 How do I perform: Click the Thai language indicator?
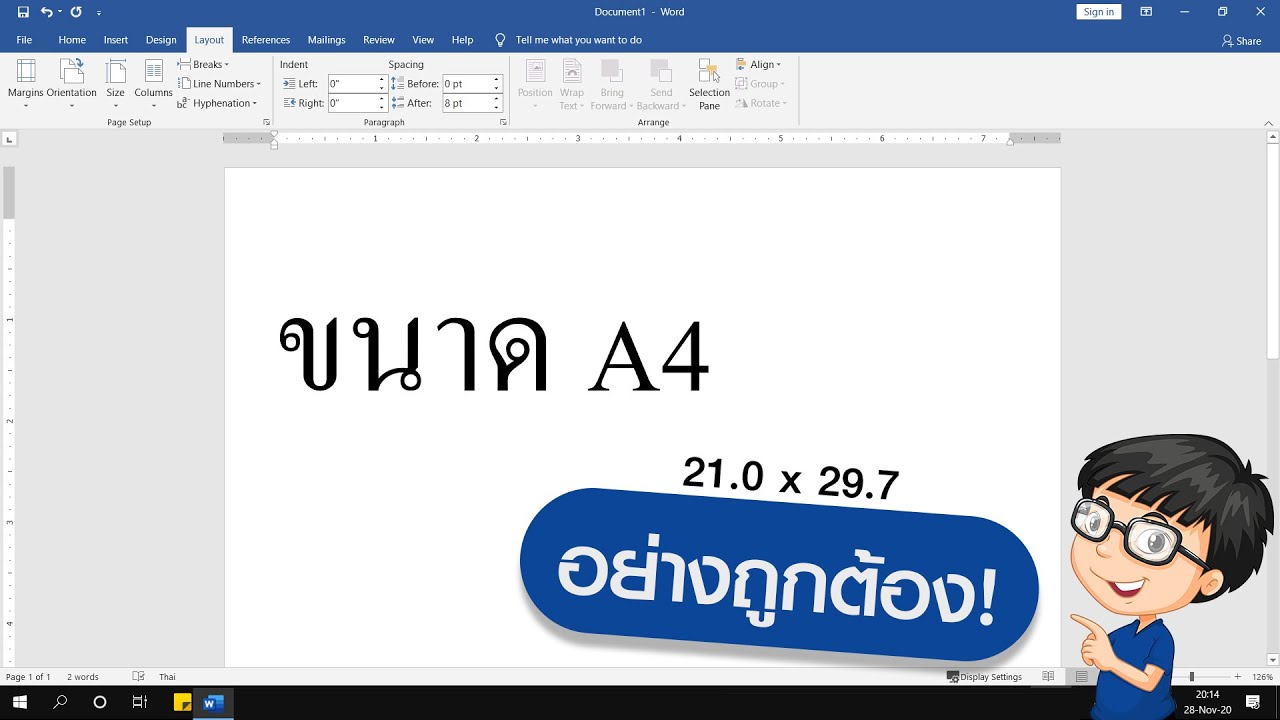[167, 677]
